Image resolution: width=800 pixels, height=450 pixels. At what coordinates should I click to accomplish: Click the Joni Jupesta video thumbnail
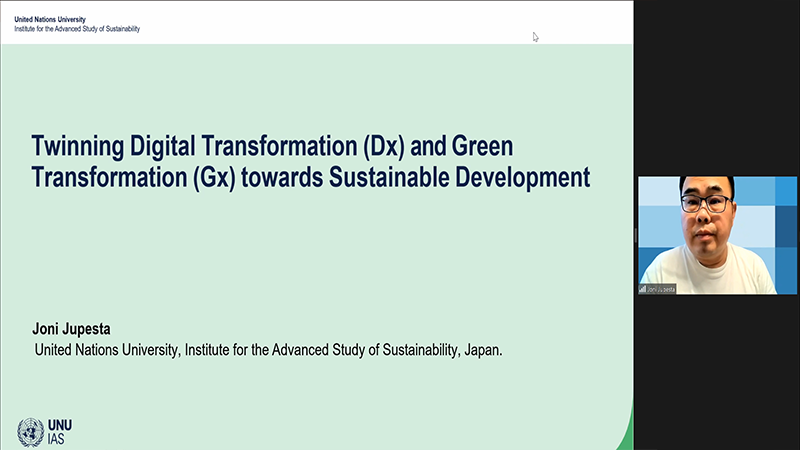pos(717,235)
